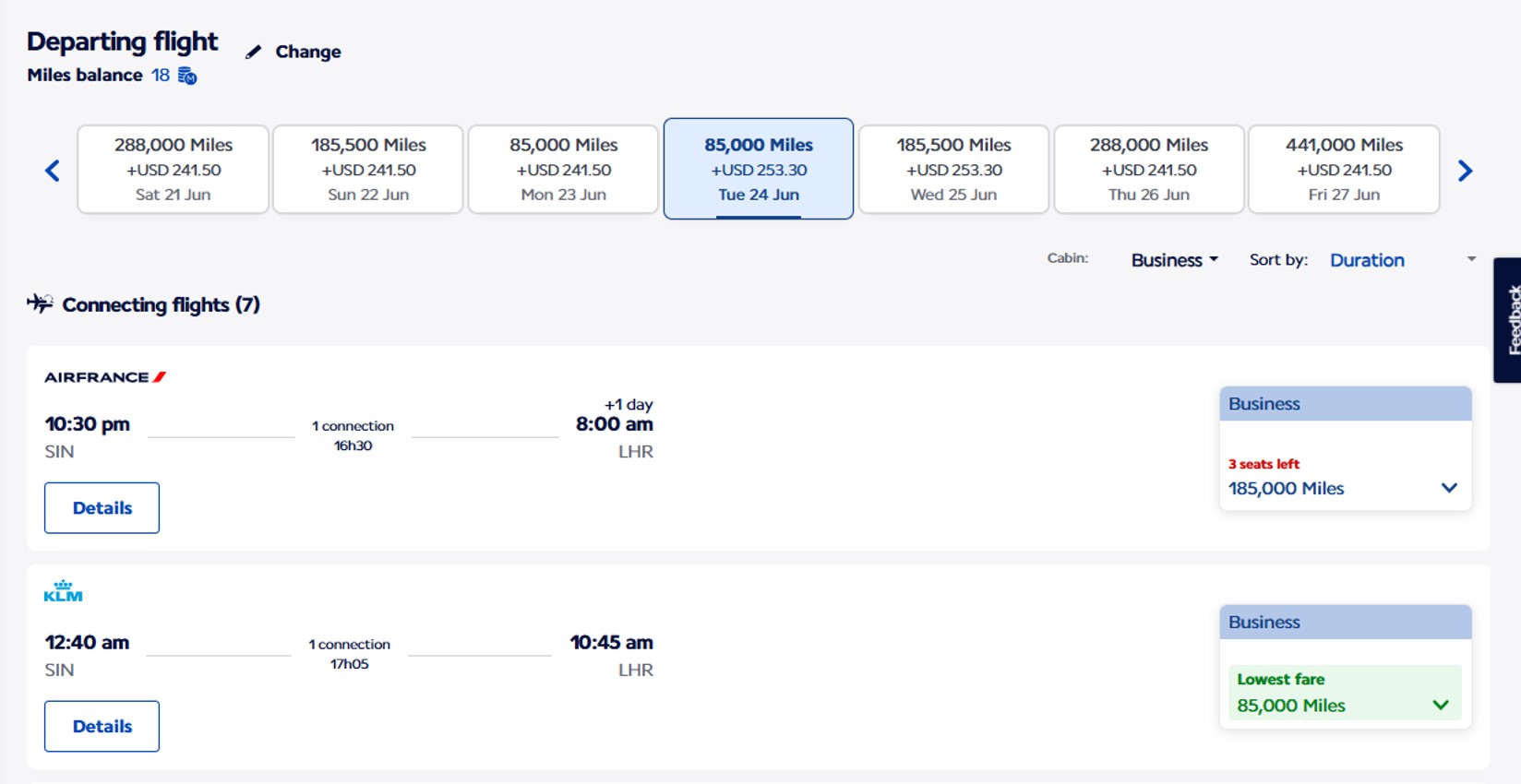Select the Wed 25 Jun date tab
The width and height of the screenshot is (1521, 784).
(x=953, y=170)
